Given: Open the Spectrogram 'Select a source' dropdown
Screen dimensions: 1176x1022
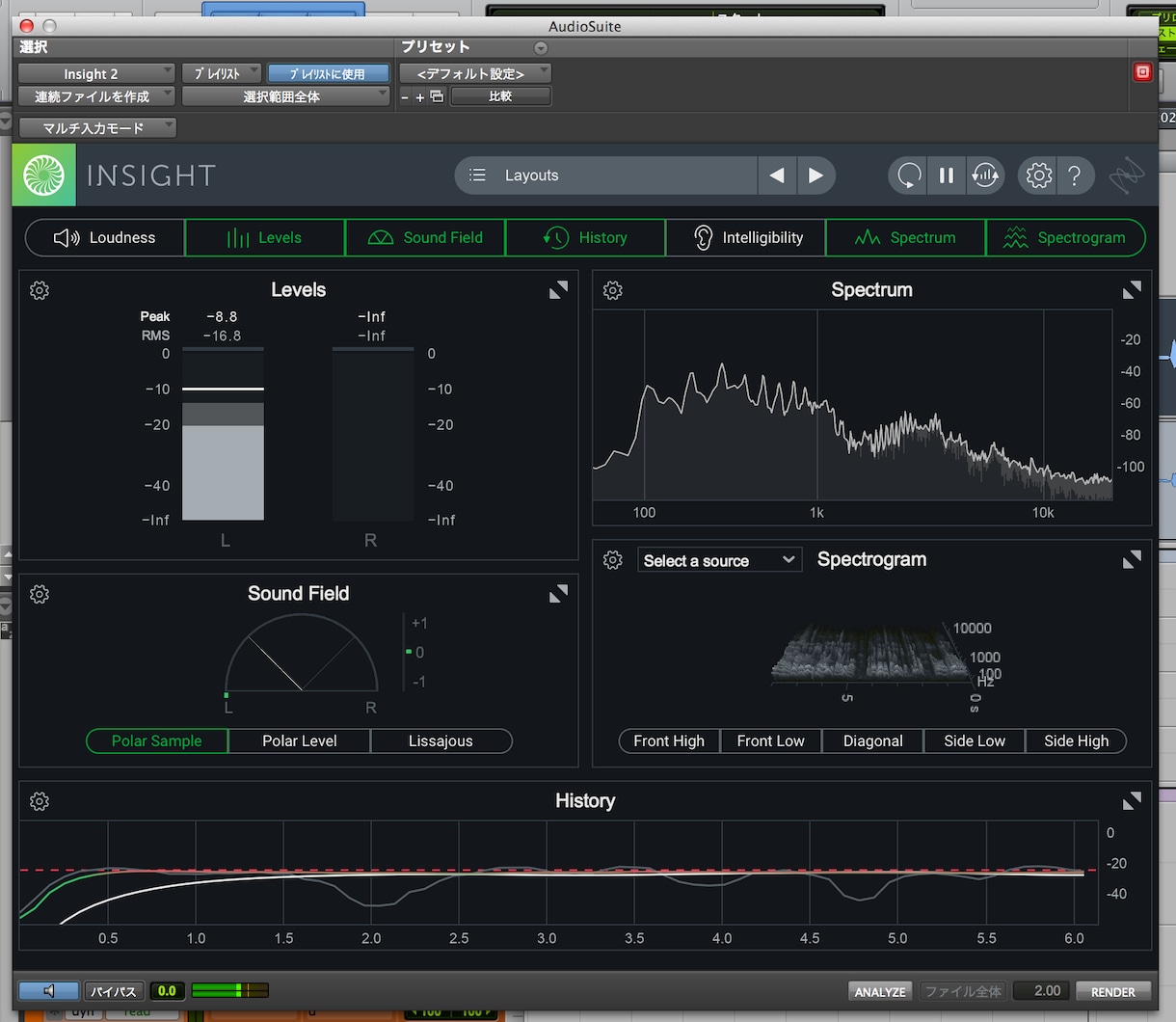Looking at the screenshot, I should point(720,560).
